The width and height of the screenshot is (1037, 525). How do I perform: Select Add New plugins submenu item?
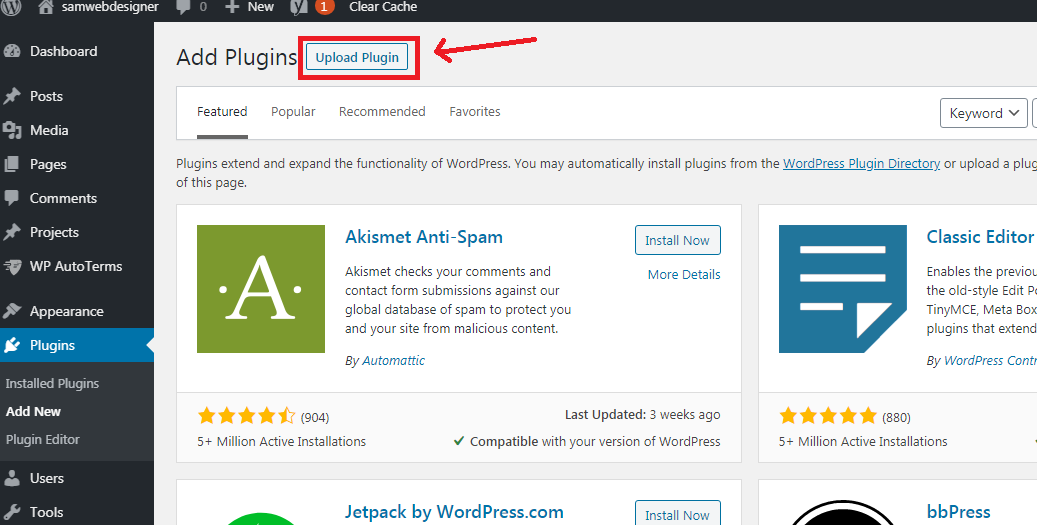coord(33,411)
